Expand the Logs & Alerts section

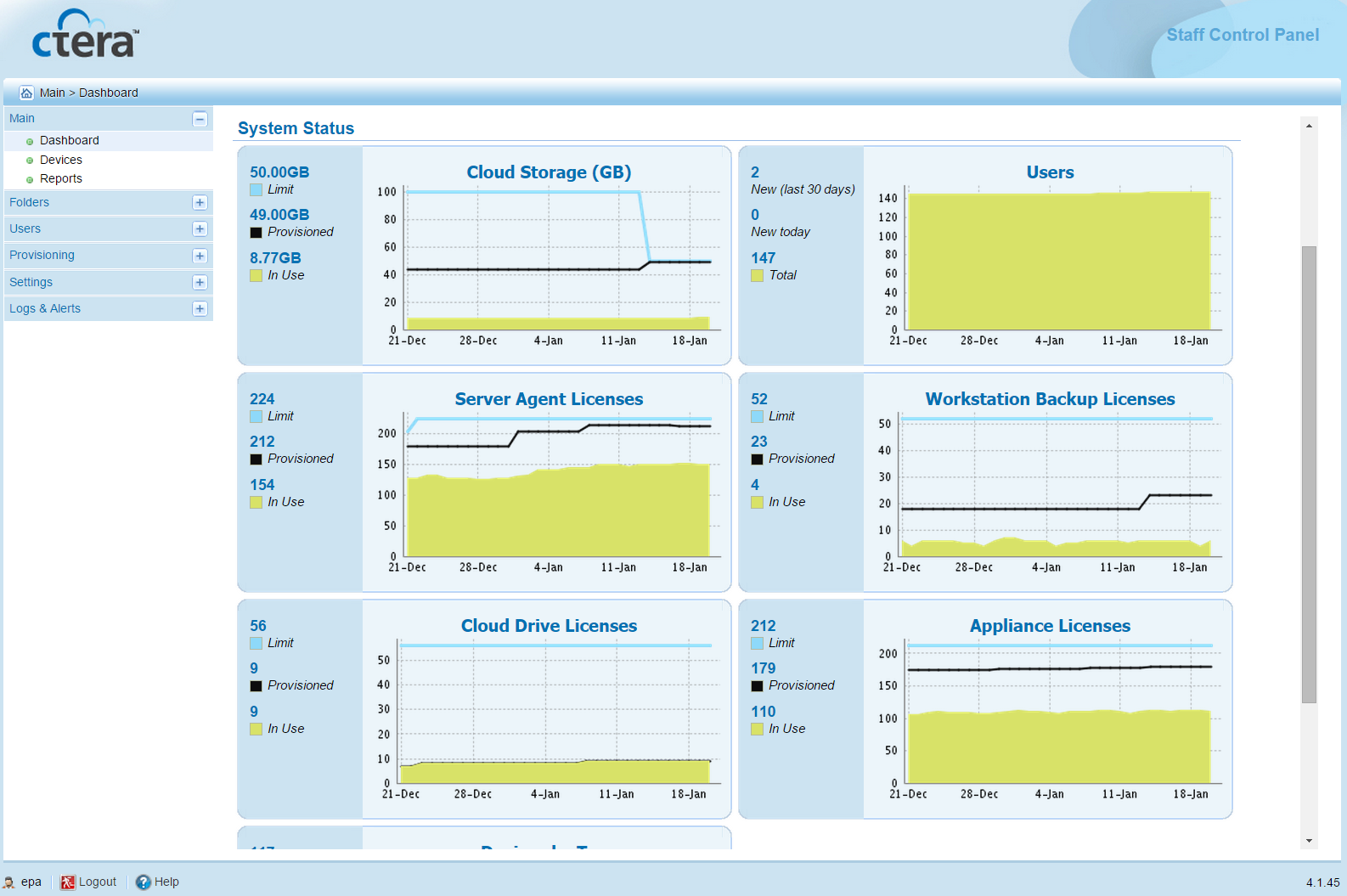pyautogui.click(x=200, y=308)
